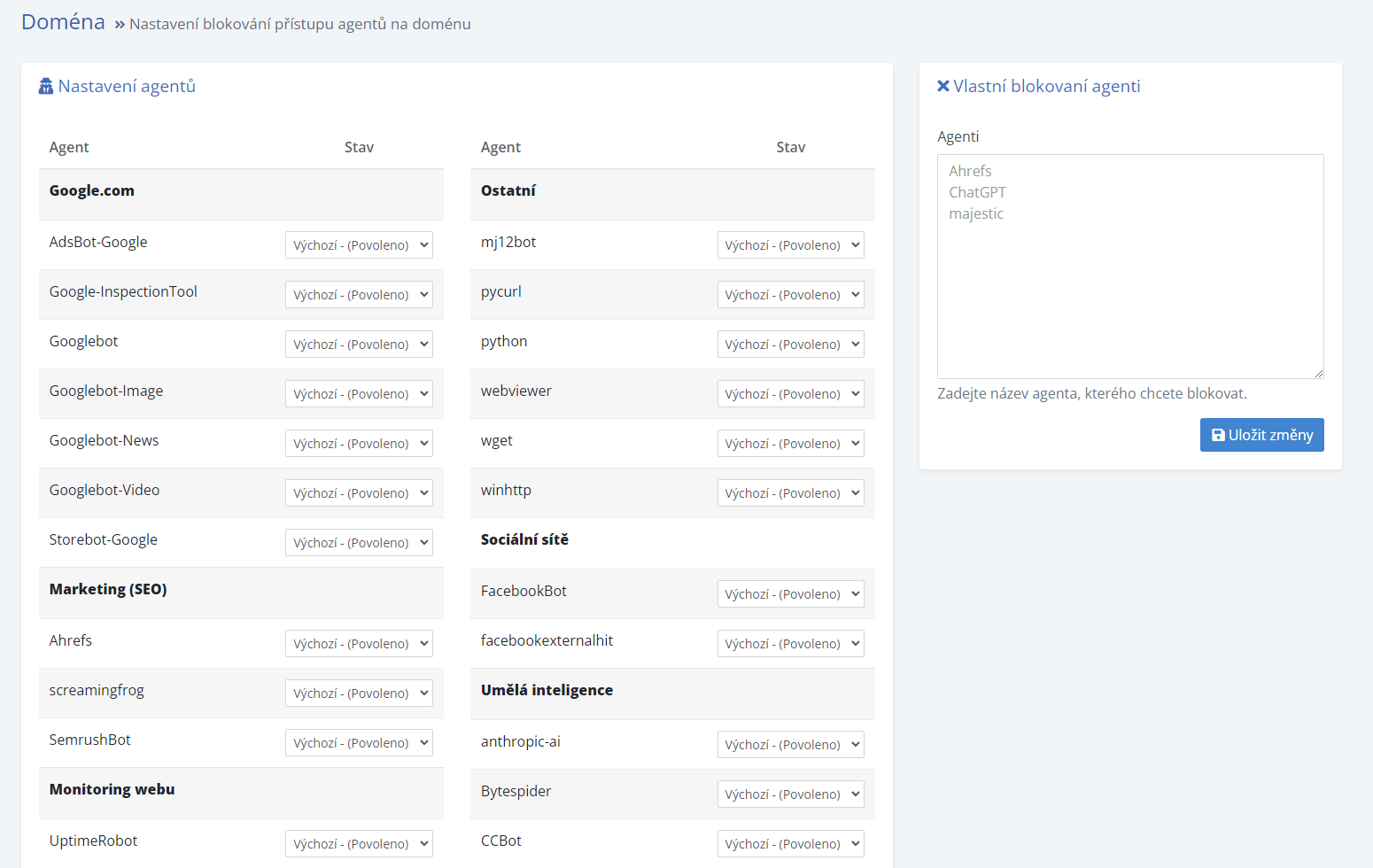Screen dimensions: 1373x868
Task: Click inside the Agenti text area
Action: click(1129, 267)
